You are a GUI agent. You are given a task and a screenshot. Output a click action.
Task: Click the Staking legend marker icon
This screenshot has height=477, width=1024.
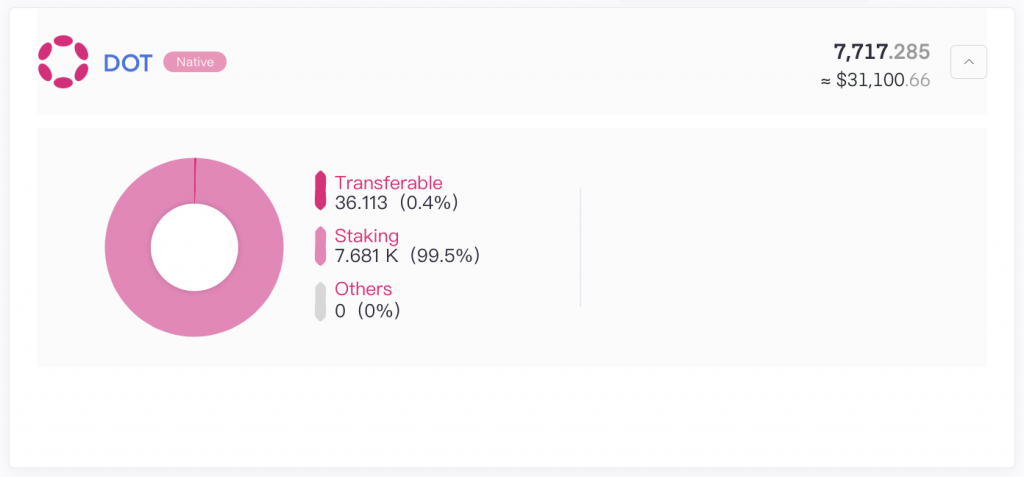coord(320,246)
